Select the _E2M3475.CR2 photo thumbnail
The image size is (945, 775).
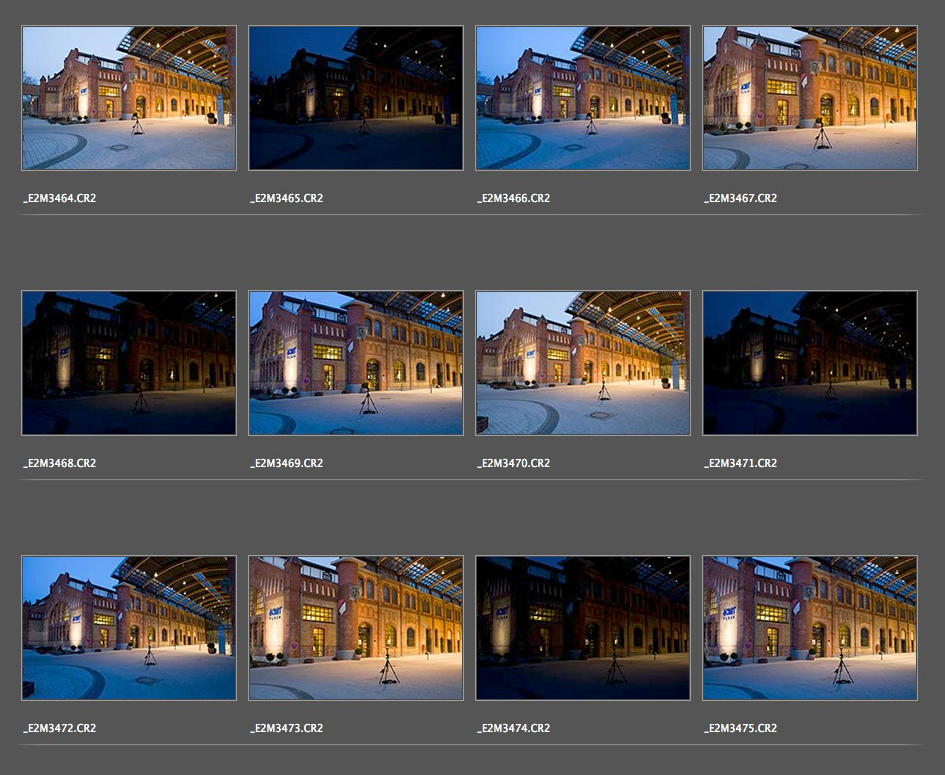[810, 628]
